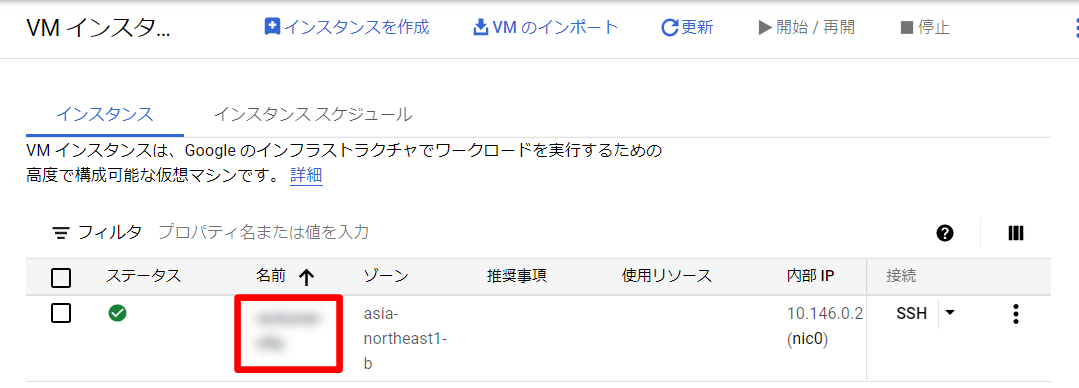Click the VM のインポート download icon
The height and width of the screenshot is (388, 1079).
coord(480,28)
